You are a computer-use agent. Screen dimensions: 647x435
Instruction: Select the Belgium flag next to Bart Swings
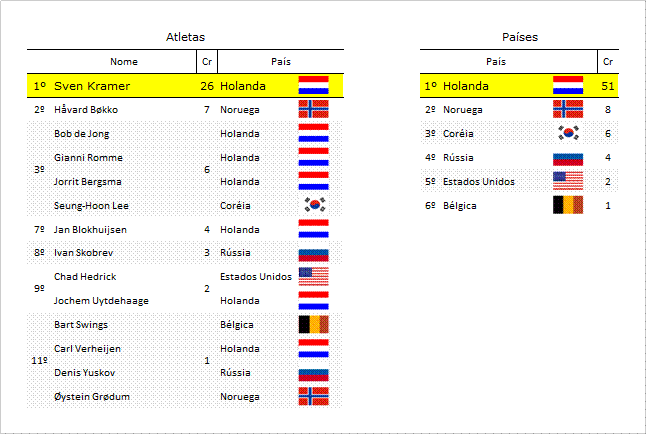pyautogui.click(x=314, y=324)
